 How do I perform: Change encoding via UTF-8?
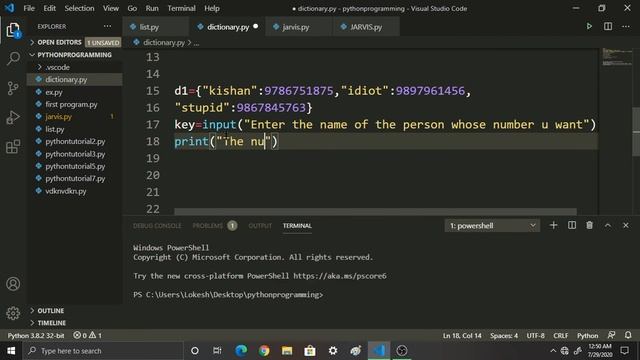(x=536, y=336)
